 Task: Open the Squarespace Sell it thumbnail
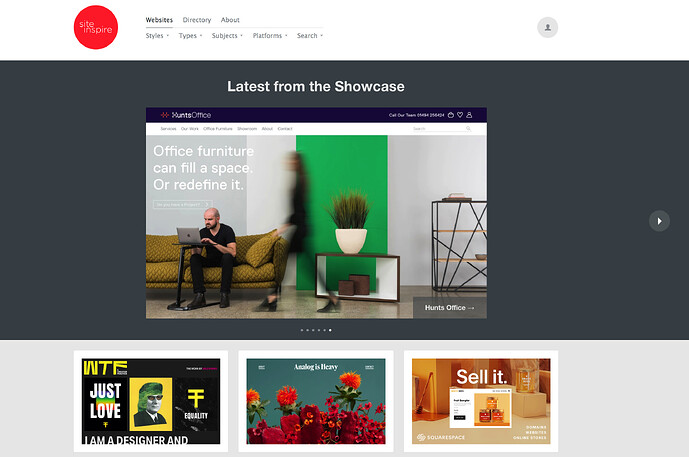(481, 401)
